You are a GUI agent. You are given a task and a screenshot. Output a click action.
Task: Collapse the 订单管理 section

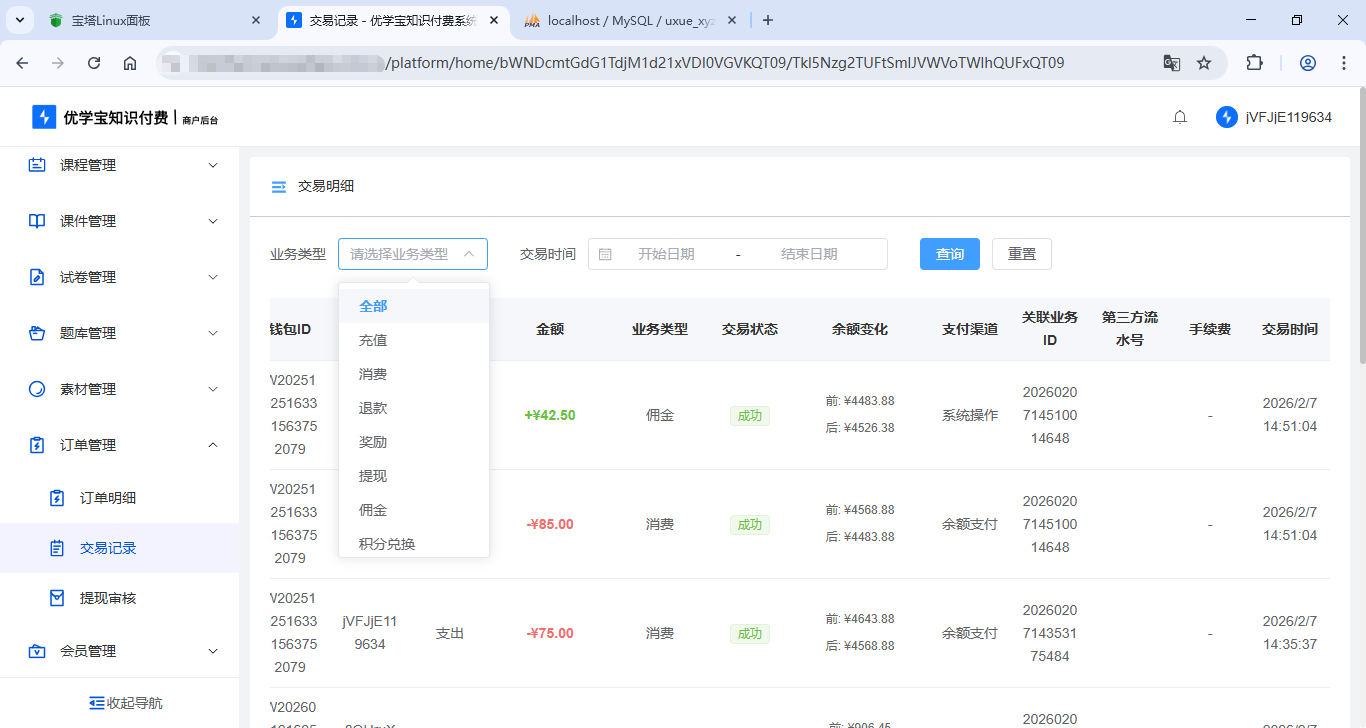point(212,444)
